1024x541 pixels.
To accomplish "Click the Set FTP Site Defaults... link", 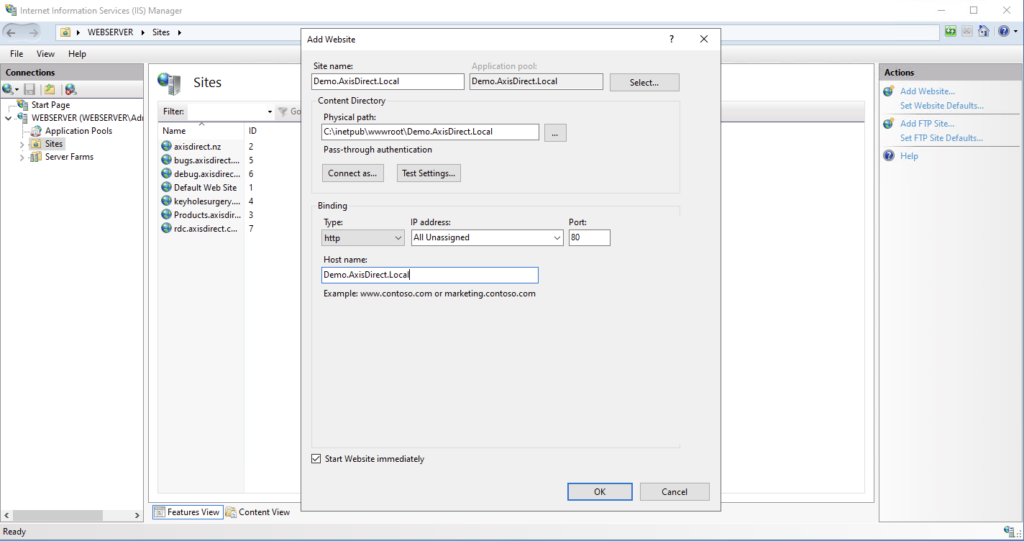I will (941, 138).
